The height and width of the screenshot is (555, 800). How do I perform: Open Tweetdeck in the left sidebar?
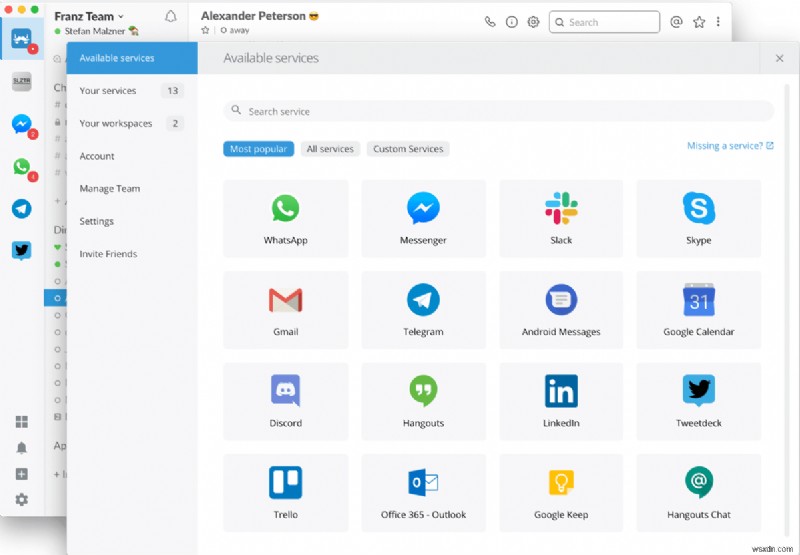[21, 250]
